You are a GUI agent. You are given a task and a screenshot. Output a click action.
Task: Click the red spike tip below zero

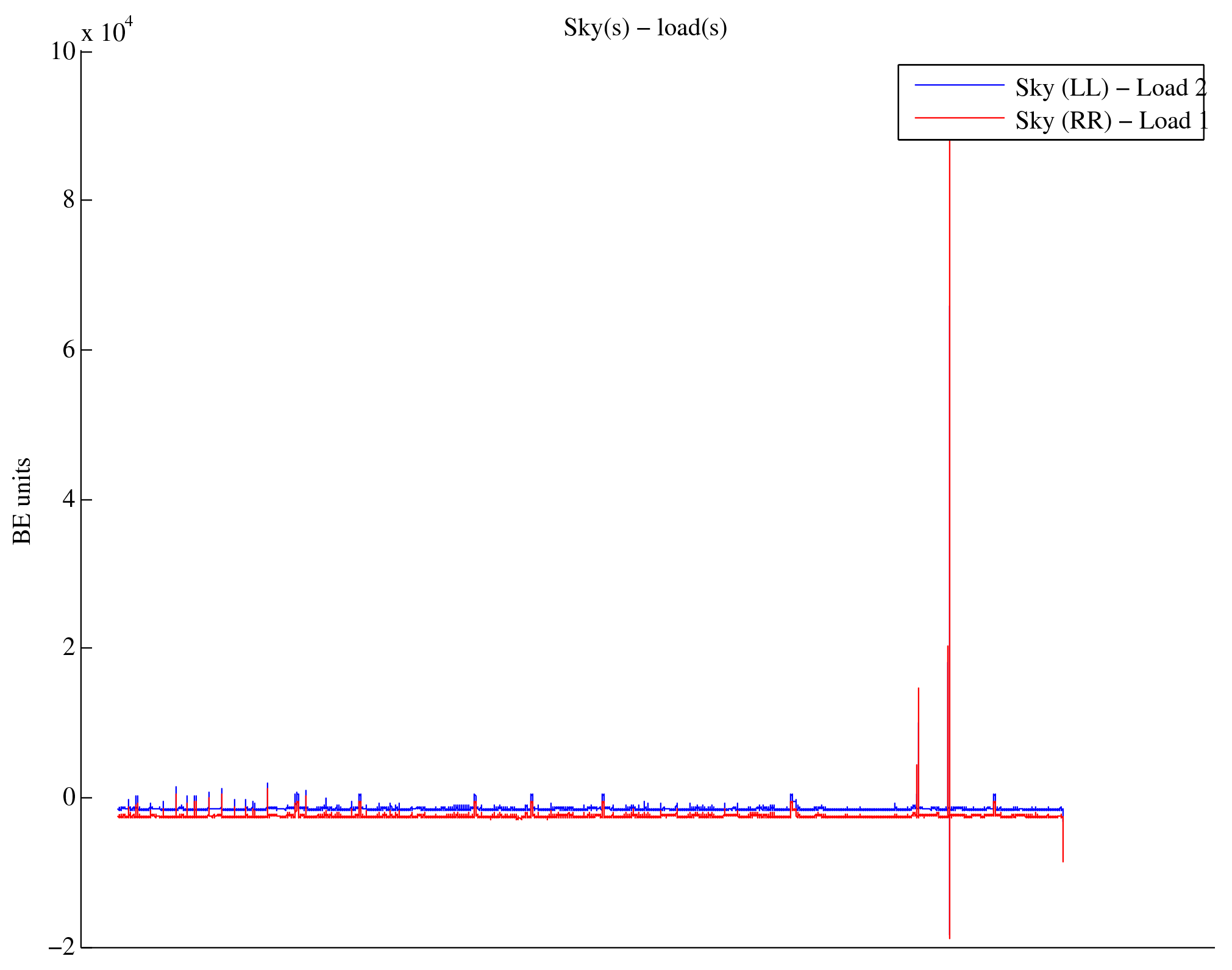pyautogui.click(x=949, y=935)
